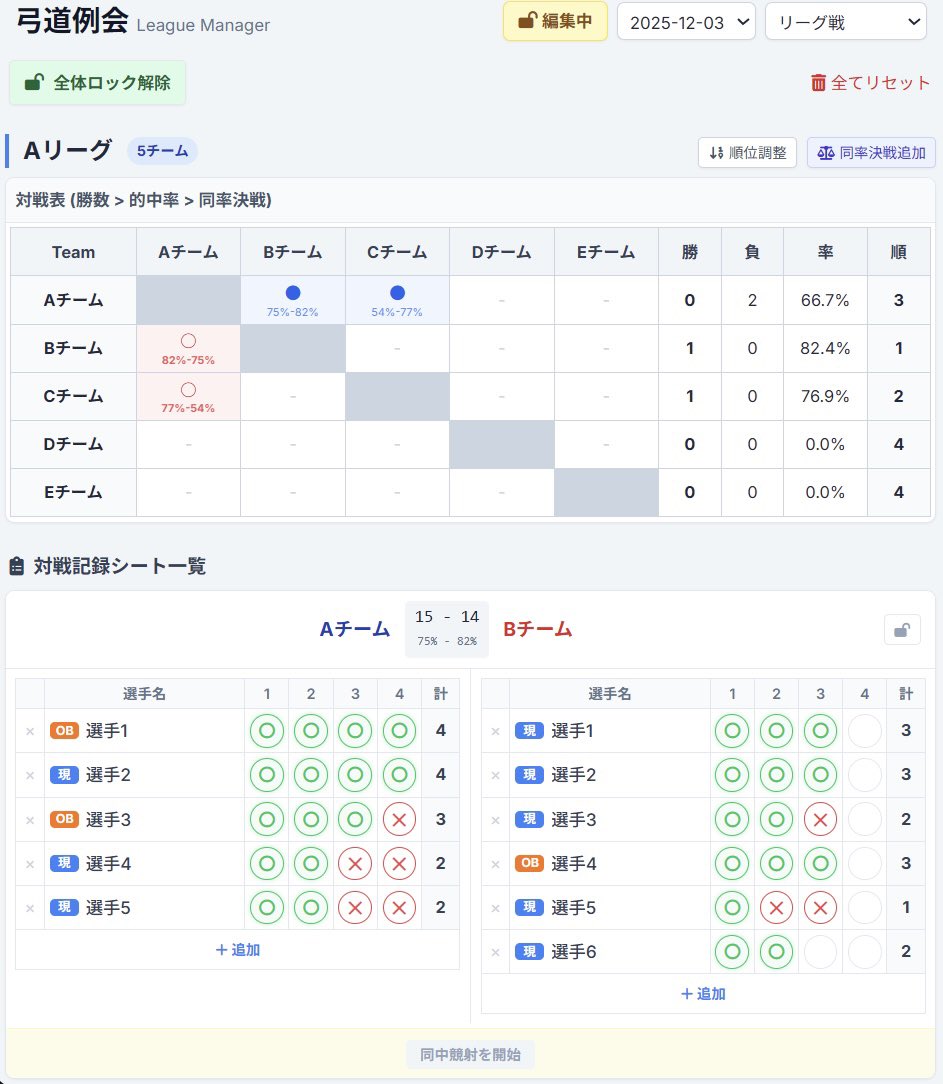Click ＋追加 under Bチーム roster
This screenshot has width=943, height=1084.
703,994
